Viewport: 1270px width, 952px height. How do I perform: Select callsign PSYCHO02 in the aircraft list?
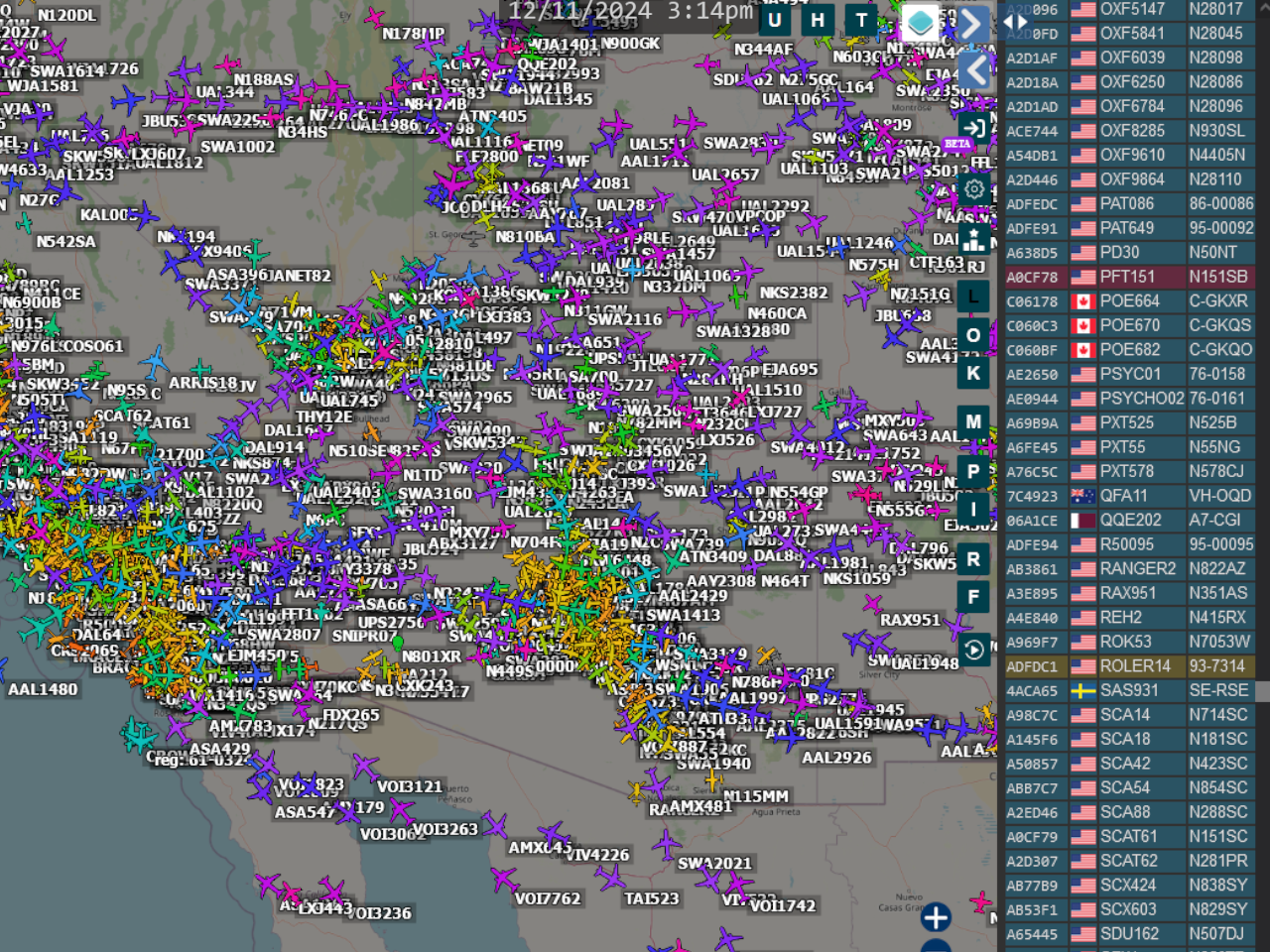1142,399
